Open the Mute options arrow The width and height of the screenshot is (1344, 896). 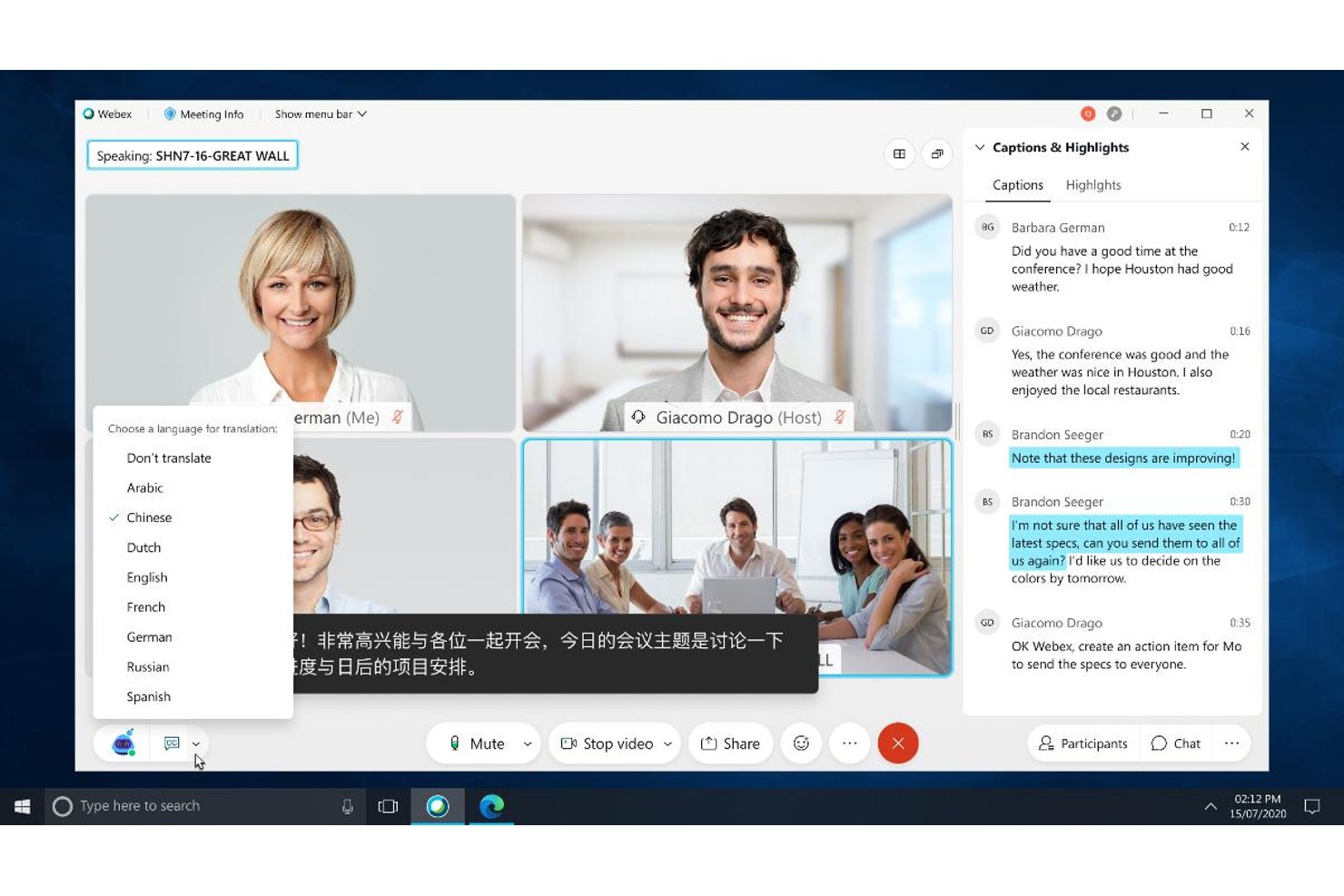pos(528,743)
